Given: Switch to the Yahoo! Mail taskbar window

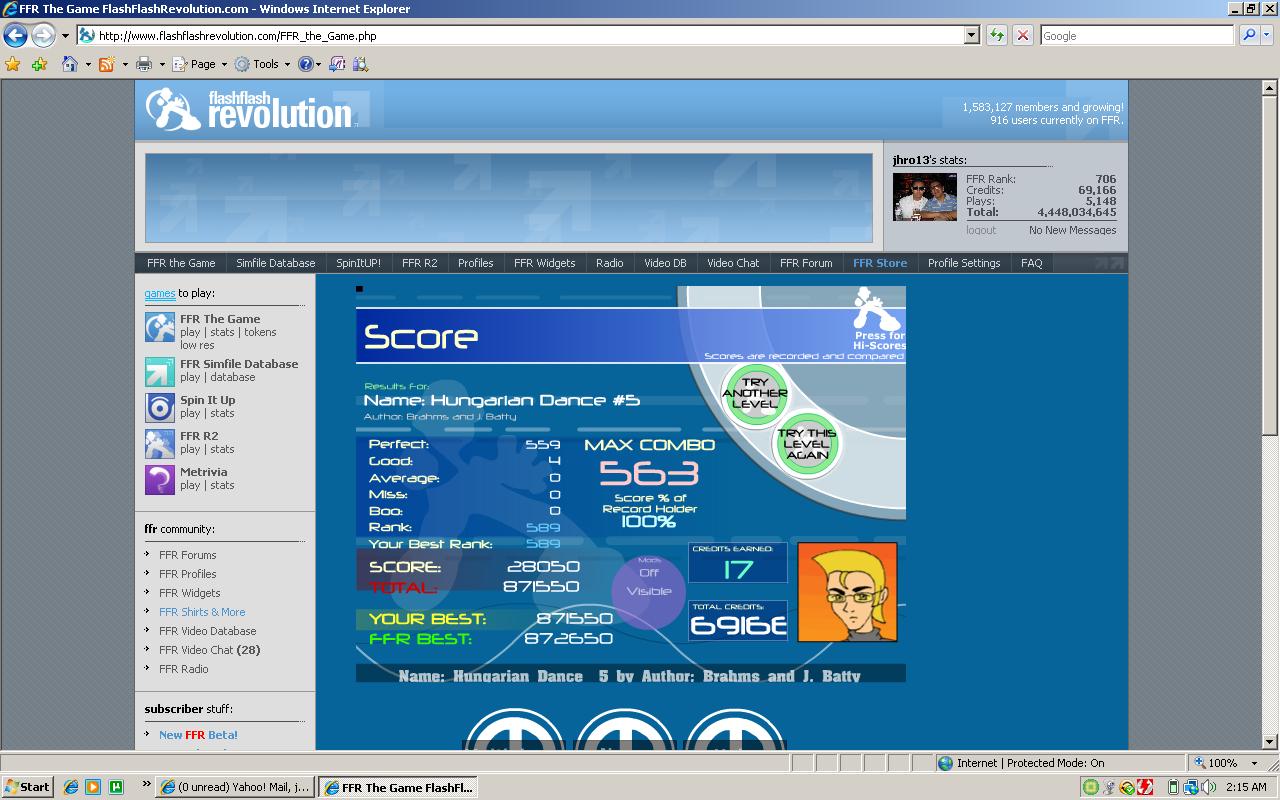Looking at the screenshot, I should click(236, 787).
